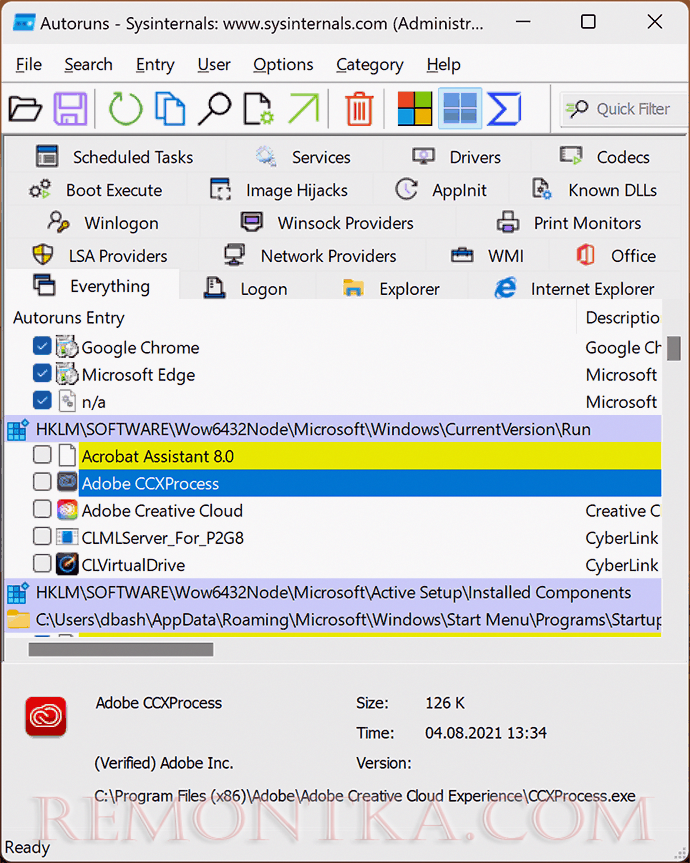Viewport: 690px width, 863px height.
Task: Enable the CLVirtualDrive checkbox
Action: [x=42, y=563]
